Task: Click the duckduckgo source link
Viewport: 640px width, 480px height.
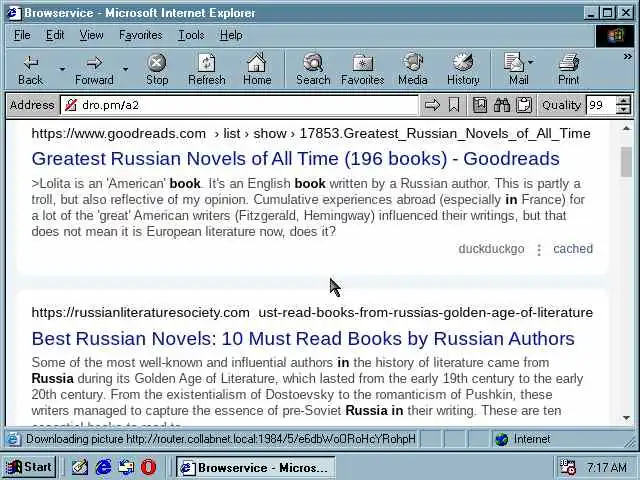Action: 491,249
